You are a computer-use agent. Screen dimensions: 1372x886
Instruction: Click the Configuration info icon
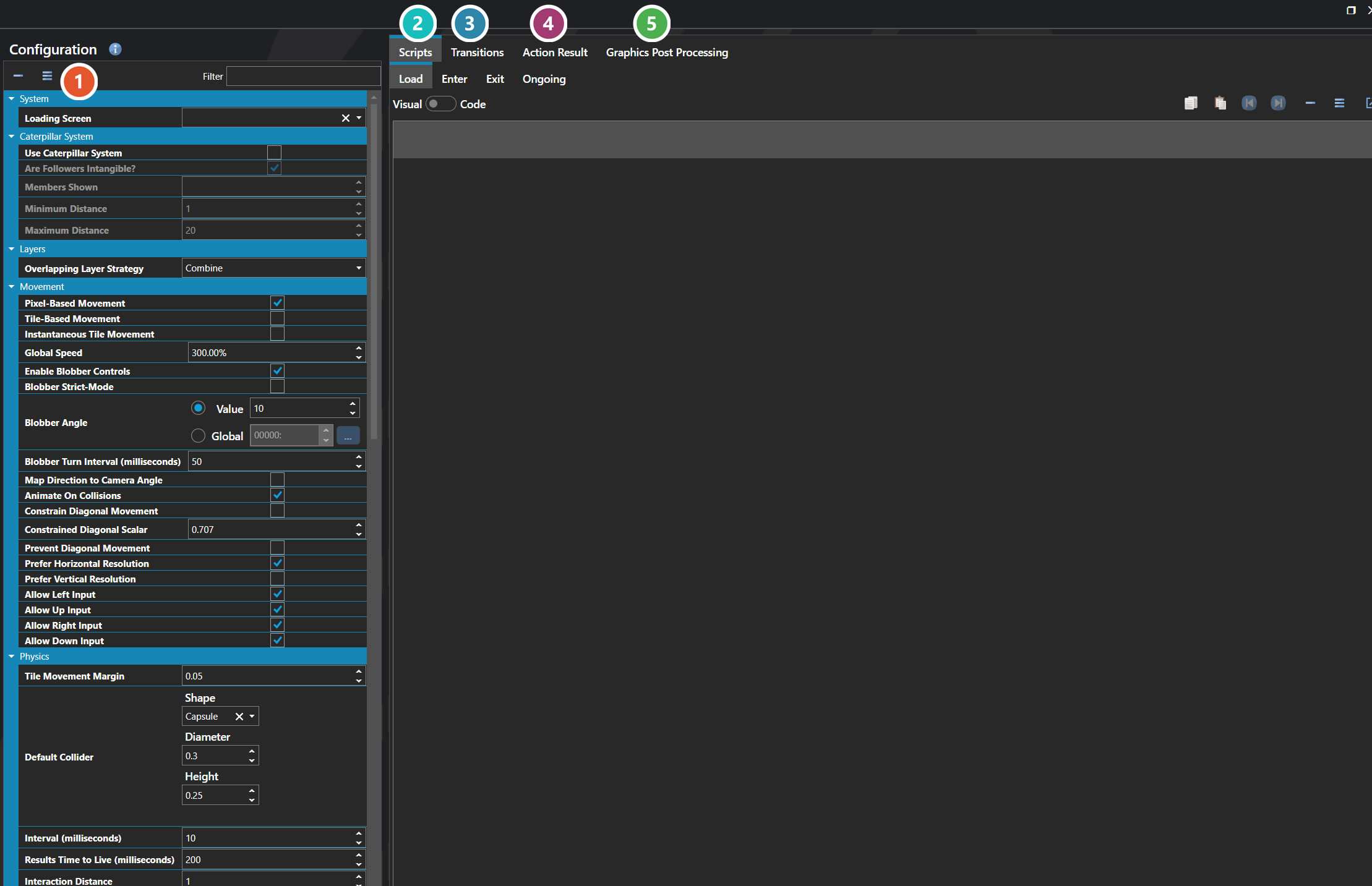[x=115, y=49]
